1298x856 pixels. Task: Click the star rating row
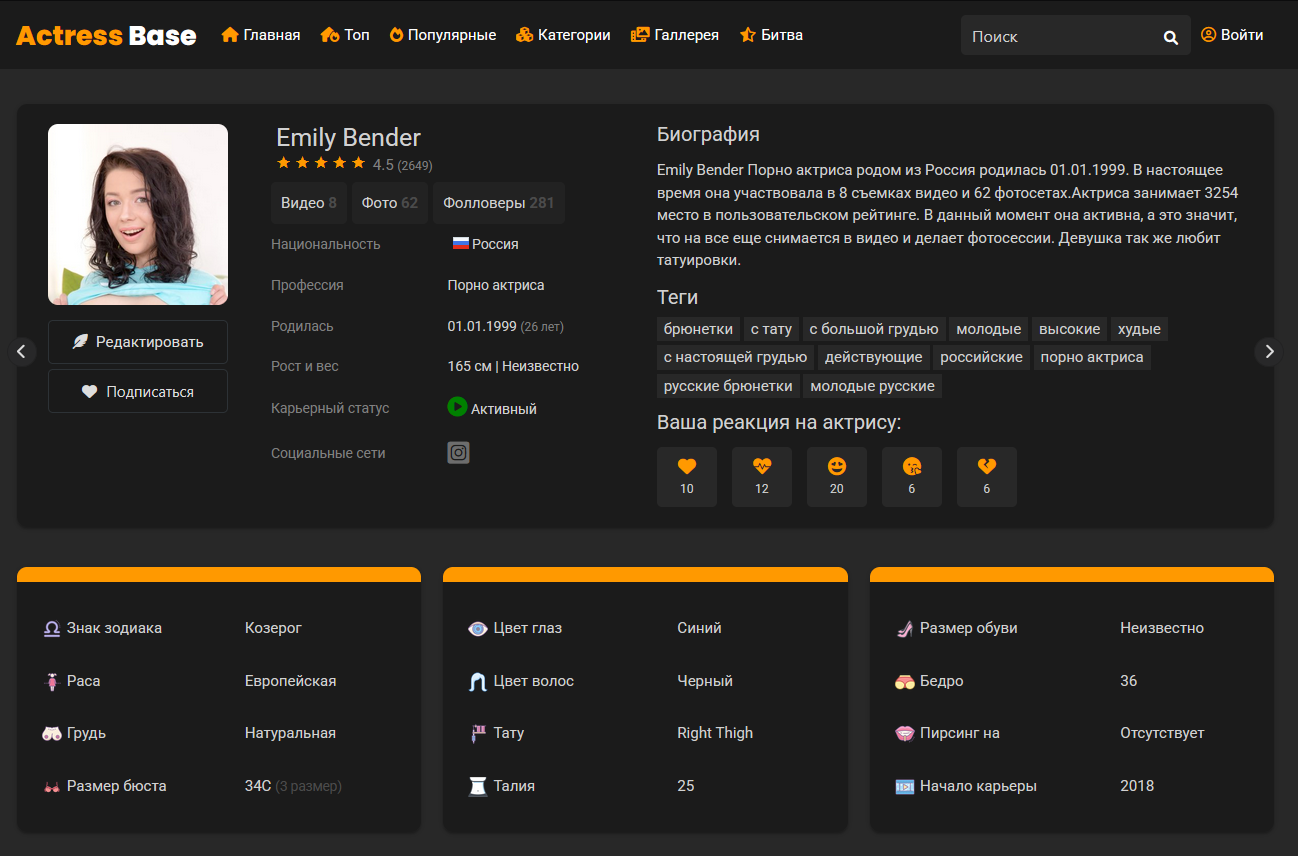click(321, 163)
